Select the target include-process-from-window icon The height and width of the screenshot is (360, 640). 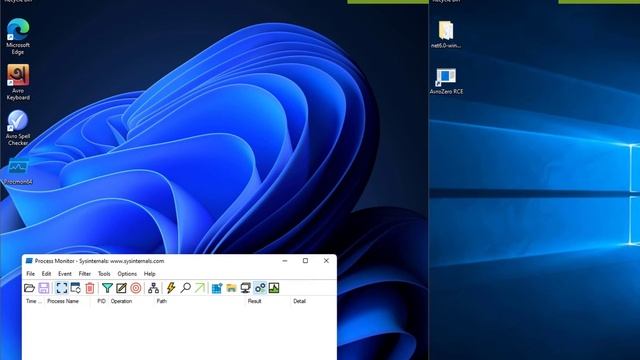(136, 288)
